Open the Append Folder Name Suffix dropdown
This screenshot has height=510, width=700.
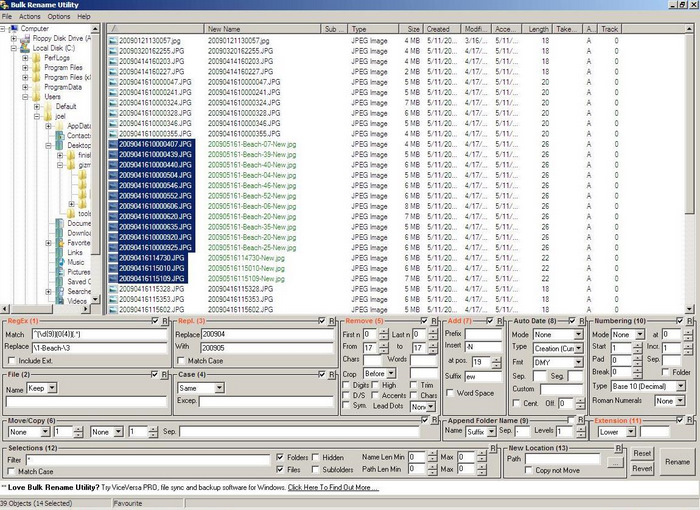click(x=491, y=432)
